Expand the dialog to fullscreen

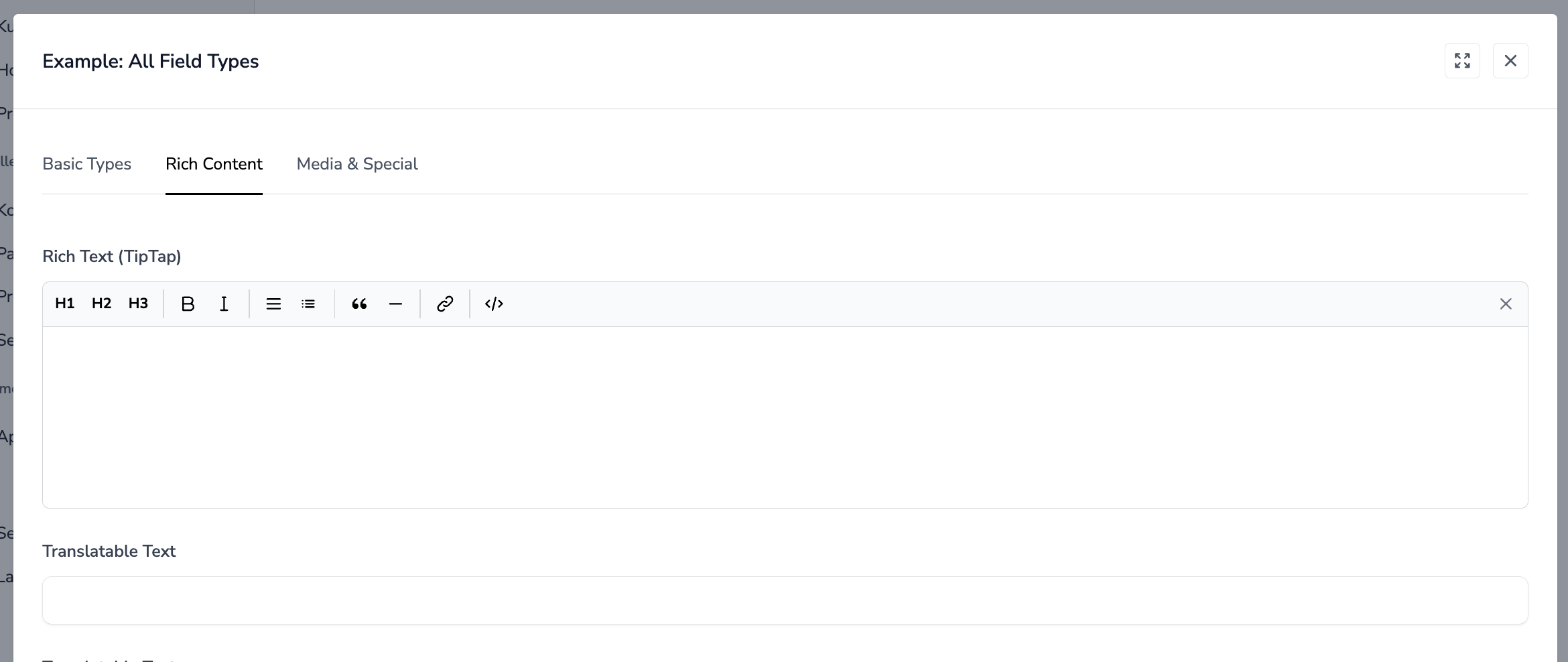click(x=1462, y=61)
